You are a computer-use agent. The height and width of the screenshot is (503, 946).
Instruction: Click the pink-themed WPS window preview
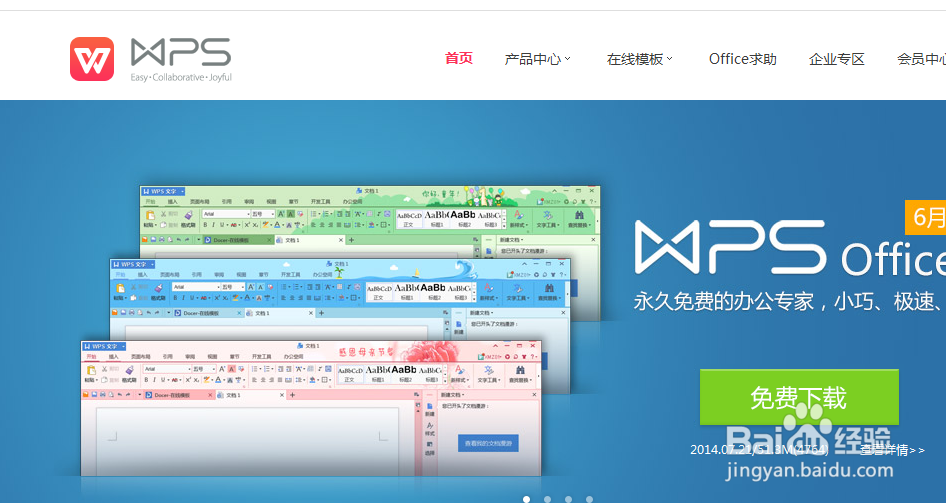(x=311, y=408)
